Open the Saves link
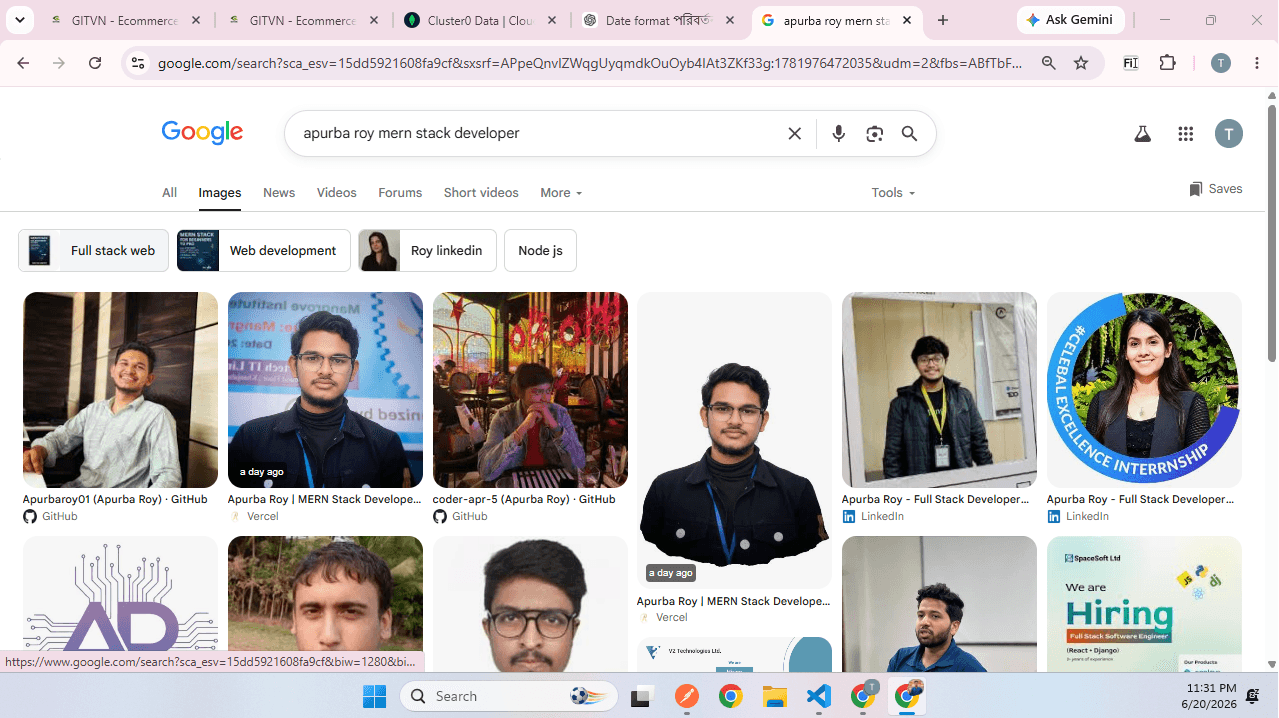The width and height of the screenshot is (1279, 718). click(x=1215, y=189)
